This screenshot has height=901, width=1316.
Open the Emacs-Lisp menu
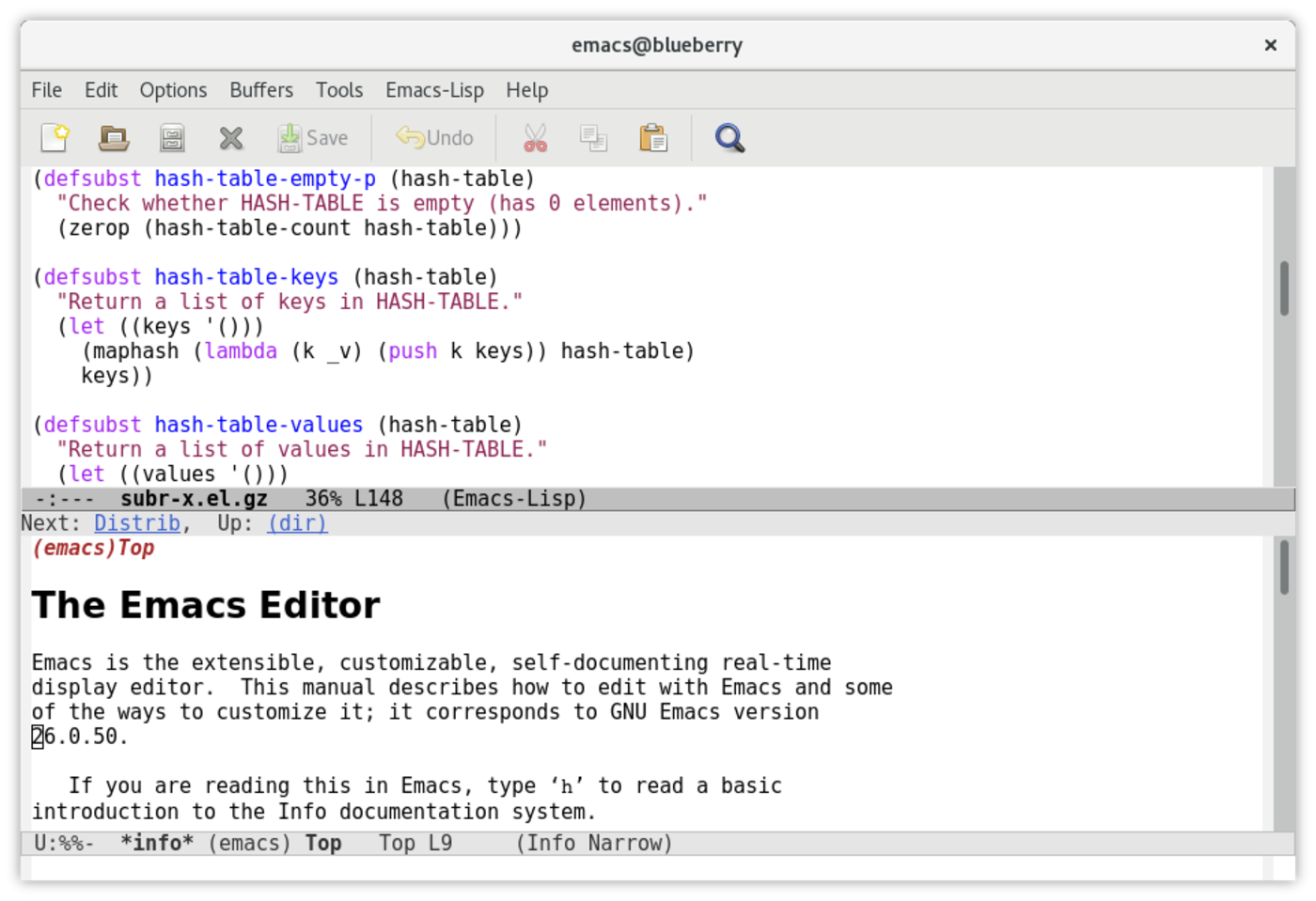(434, 89)
